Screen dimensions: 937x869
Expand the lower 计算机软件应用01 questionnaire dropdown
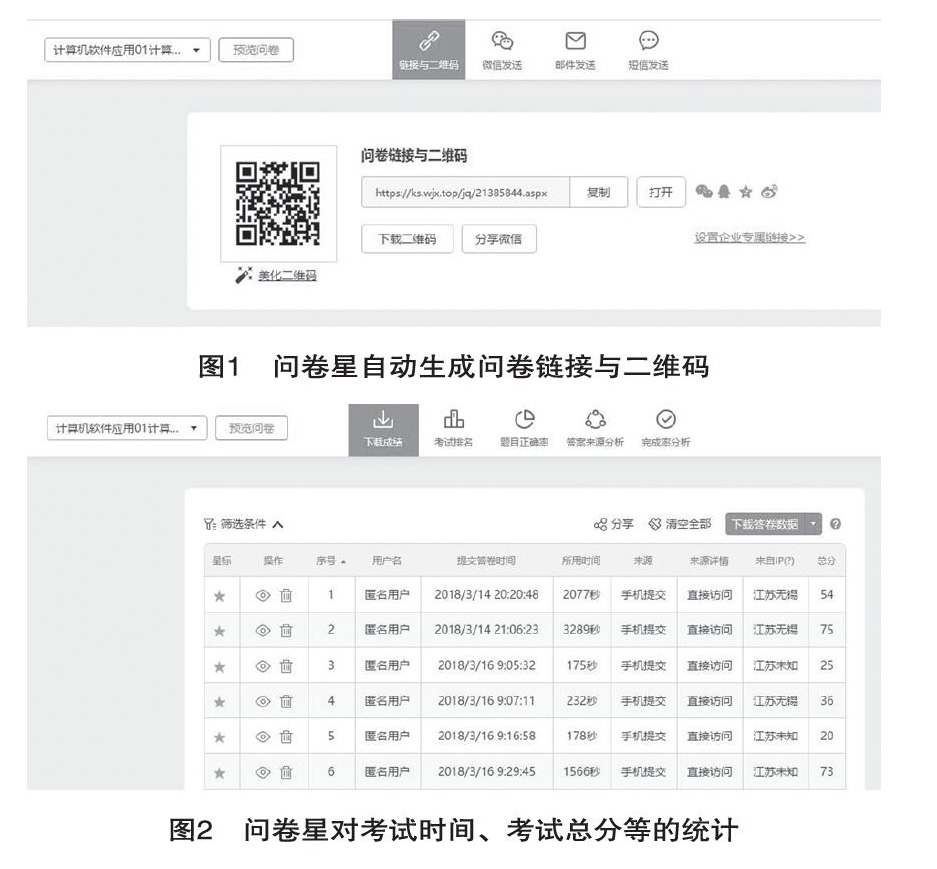tap(127, 428)
